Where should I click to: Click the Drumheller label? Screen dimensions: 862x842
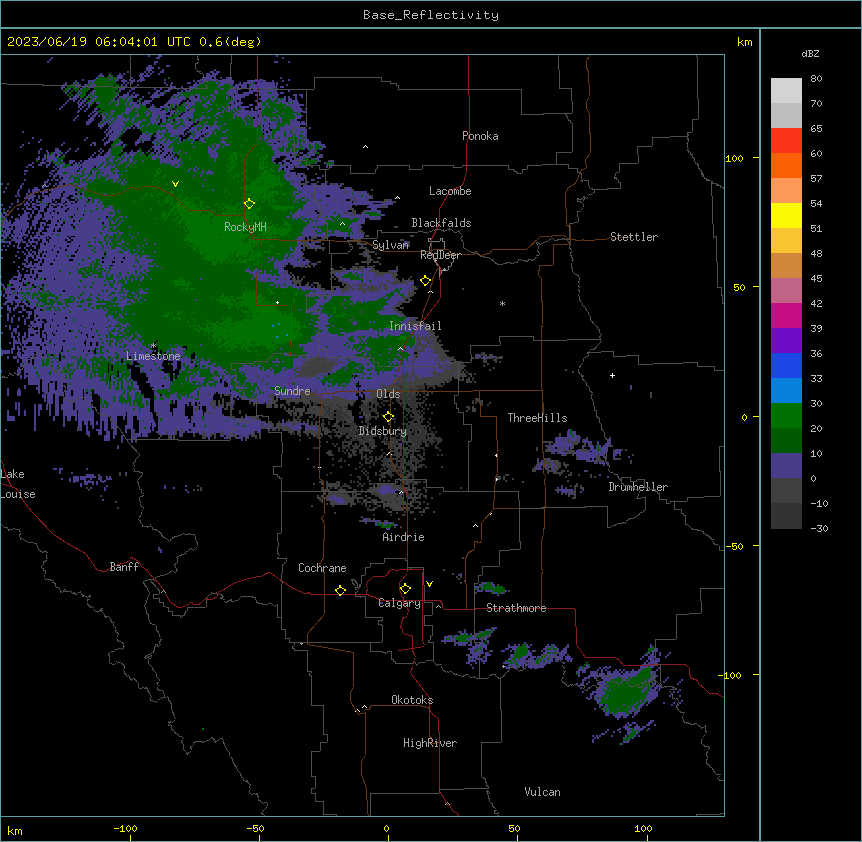(638, 487)
